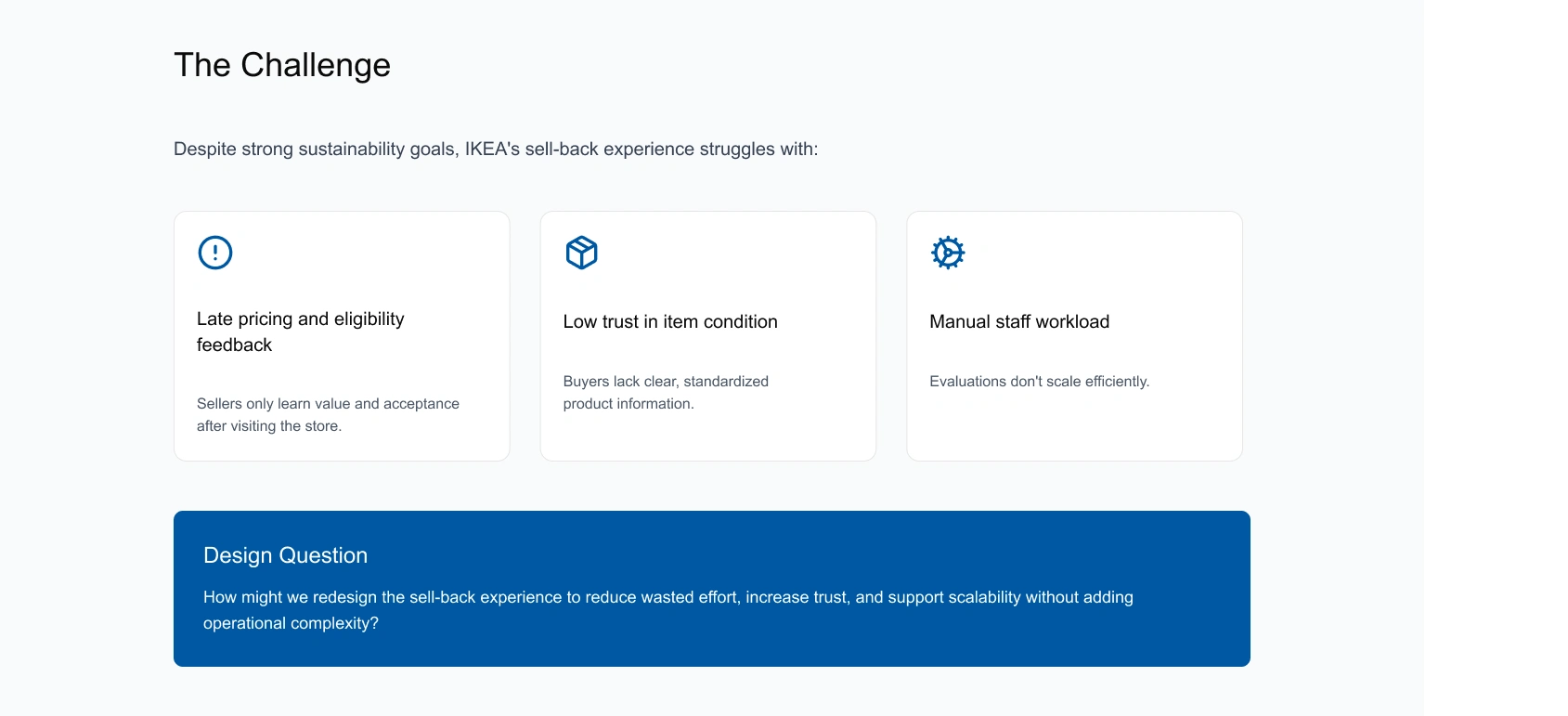Click the 'Design Question' heading
Screen dimensions: 1568x716
(x=286, y=555)
